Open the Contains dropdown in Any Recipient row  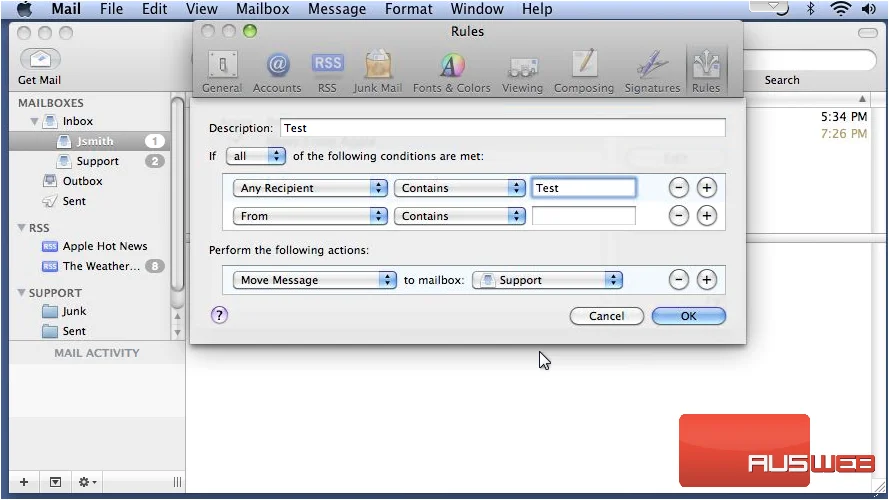tap(460, 188)
